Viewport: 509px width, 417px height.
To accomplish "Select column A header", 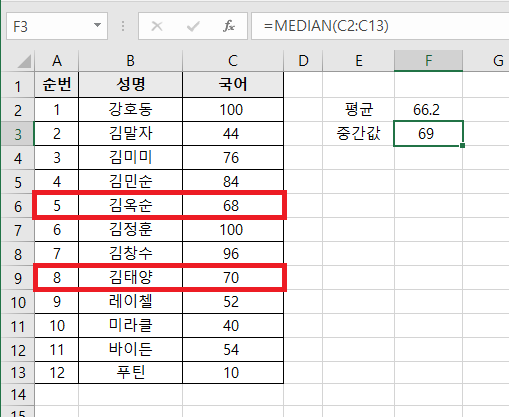I will pos(57,61).
